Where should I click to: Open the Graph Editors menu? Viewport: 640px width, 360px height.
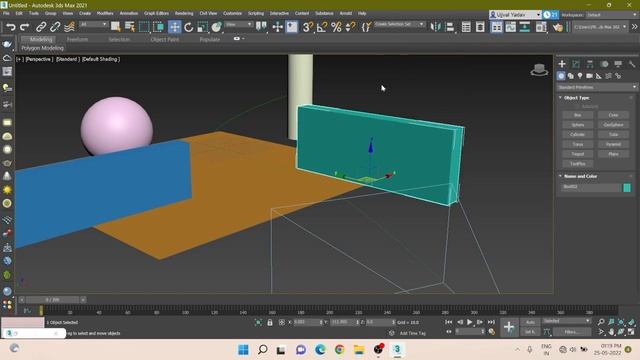point(156,13)
